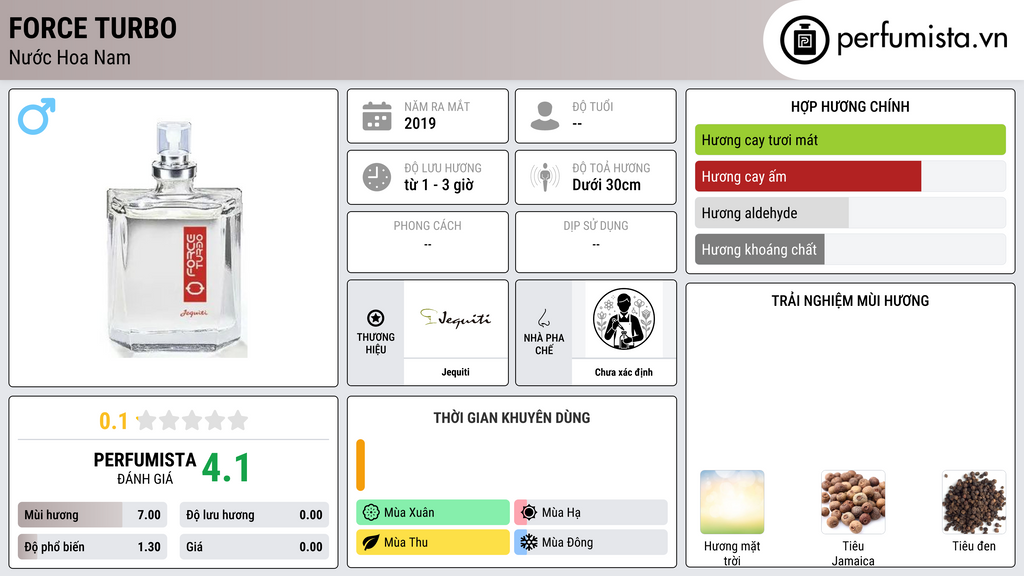Screen dimensions: 1024x576
Task: Click the Giá 0.00 score field
Action: [254, 547]
